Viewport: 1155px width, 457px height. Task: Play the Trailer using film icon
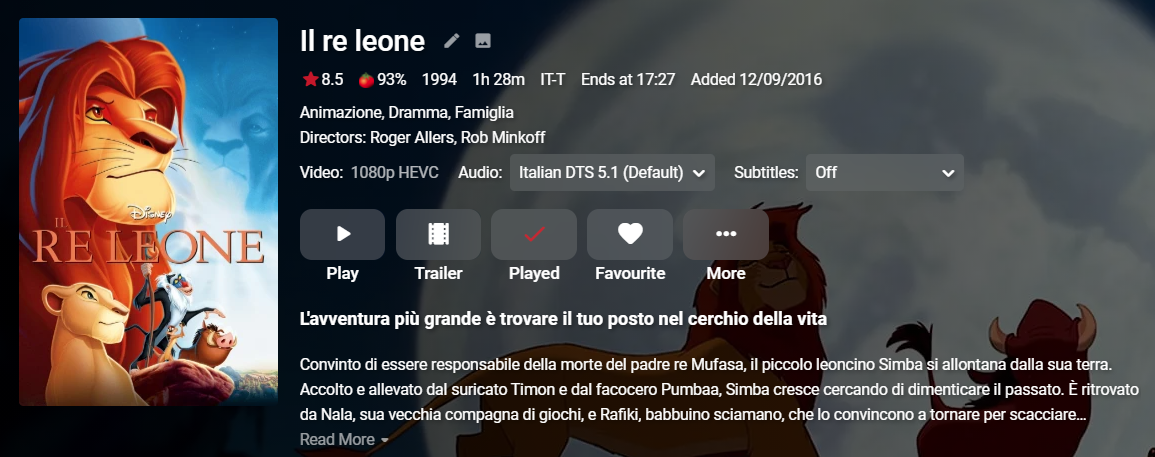[x=438, y=234]
